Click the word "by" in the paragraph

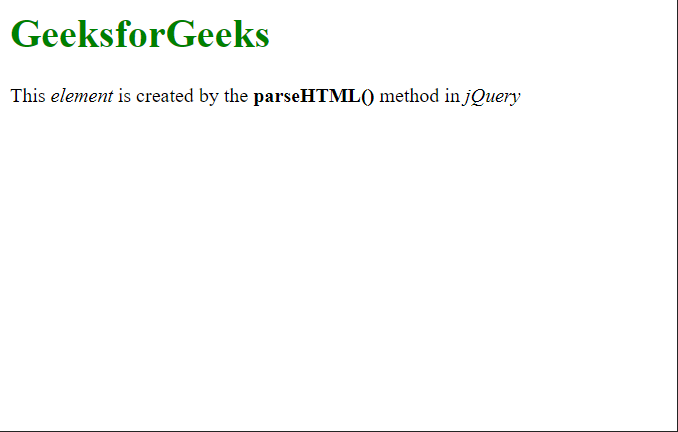click(x=209, y=96)
